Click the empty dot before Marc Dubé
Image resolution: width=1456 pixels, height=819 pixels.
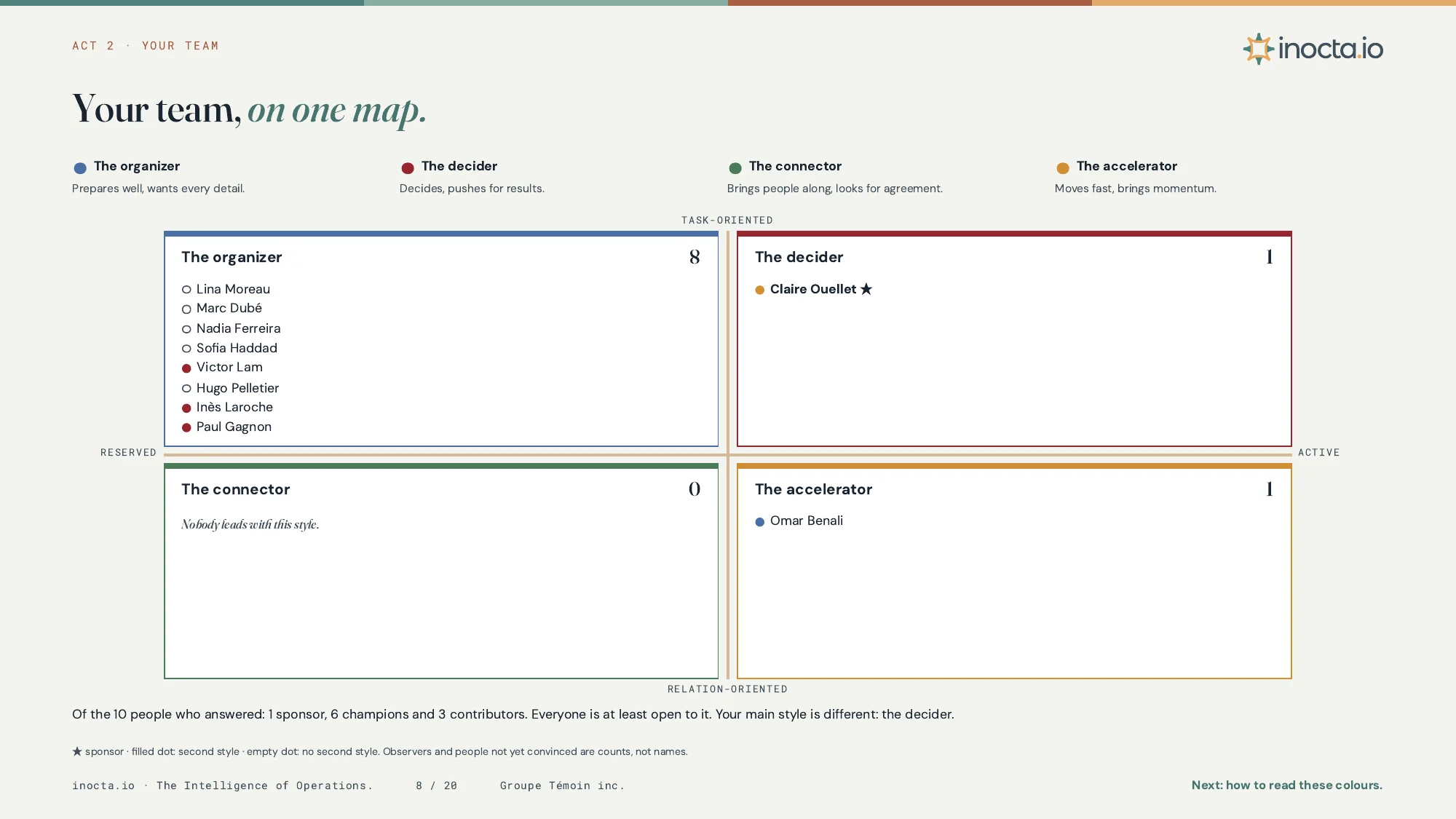tap(186, 309)
